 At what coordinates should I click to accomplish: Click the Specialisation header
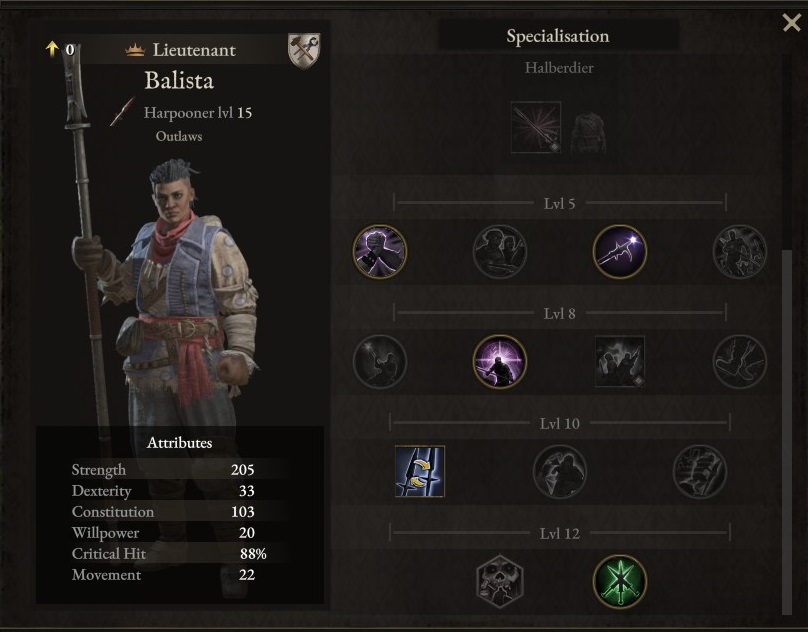[x=558, y=36]
